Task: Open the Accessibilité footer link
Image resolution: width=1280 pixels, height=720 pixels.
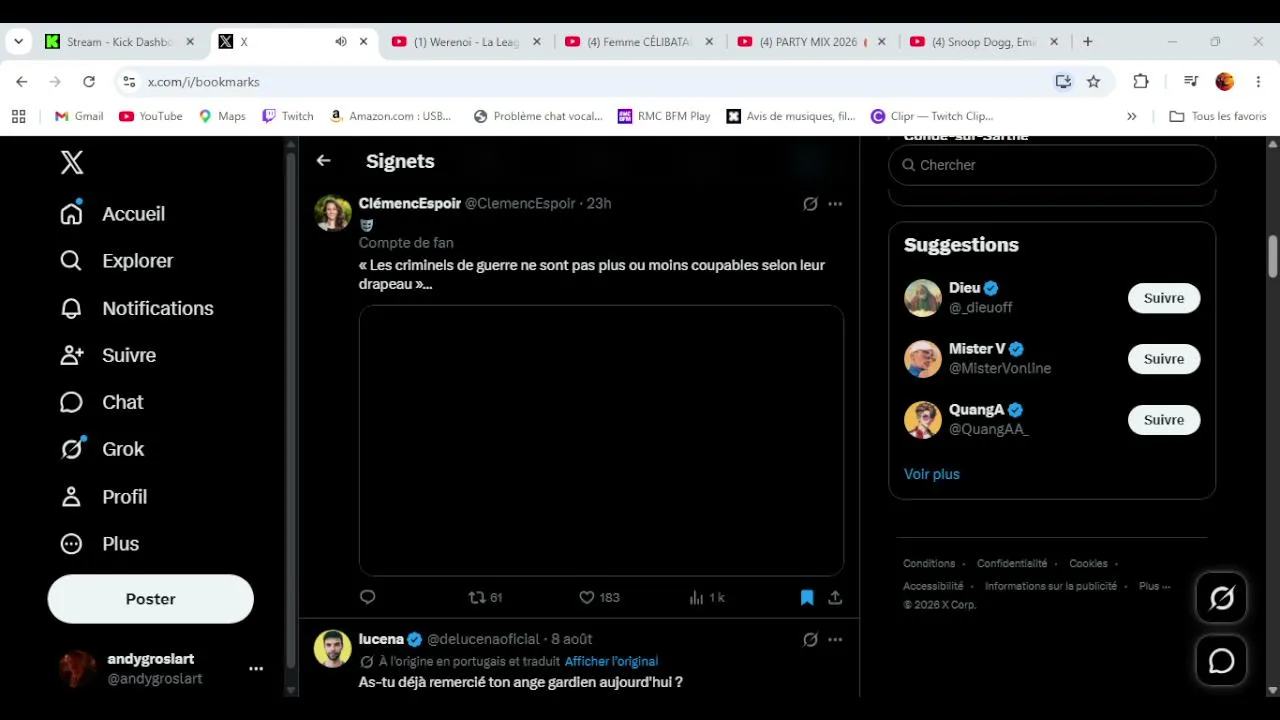Action: coord(933,586)
